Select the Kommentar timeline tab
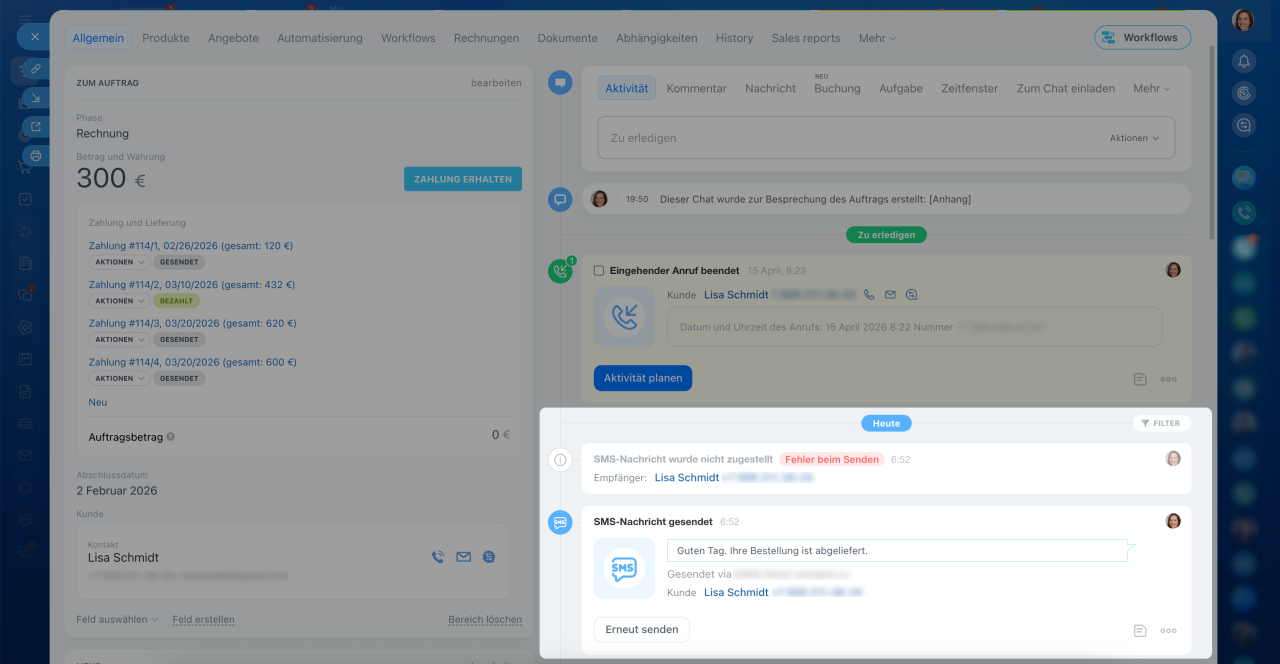Viewport: 1280px width, 664px height. tap(697, 88)
